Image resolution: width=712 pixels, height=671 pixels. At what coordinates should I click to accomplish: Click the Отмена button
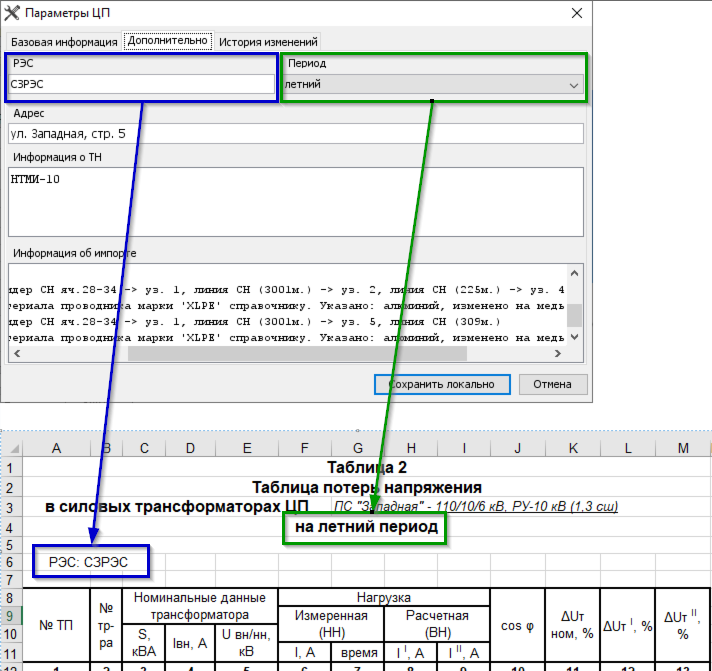(x=553, y=385)
